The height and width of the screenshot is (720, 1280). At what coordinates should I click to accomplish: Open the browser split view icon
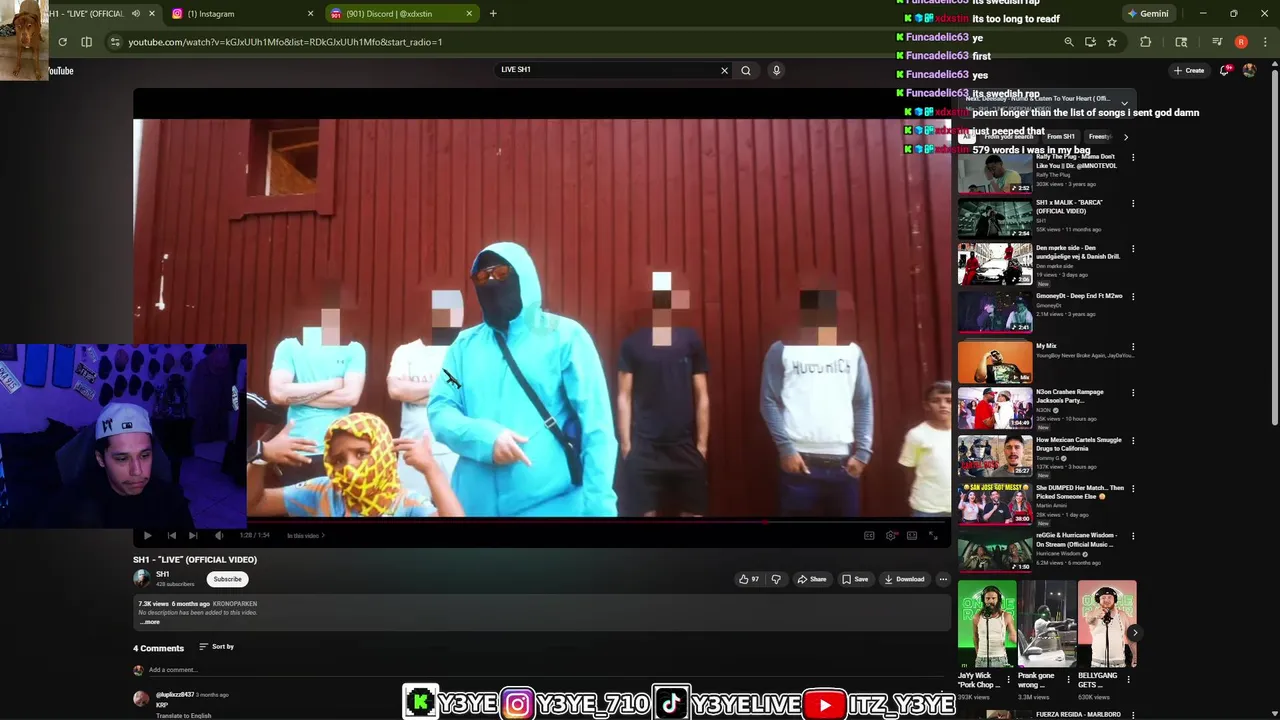(x=86, y=42)
